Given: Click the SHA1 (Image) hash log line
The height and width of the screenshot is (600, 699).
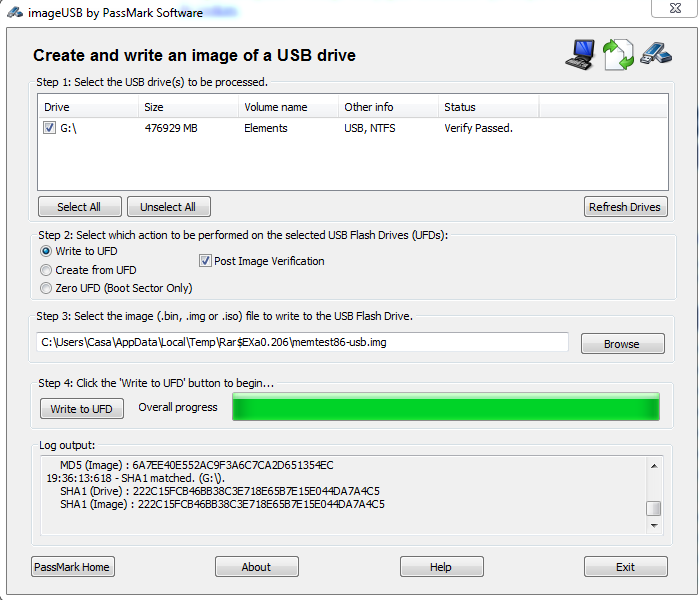Looking at the screenshot, I should (222, 504).
